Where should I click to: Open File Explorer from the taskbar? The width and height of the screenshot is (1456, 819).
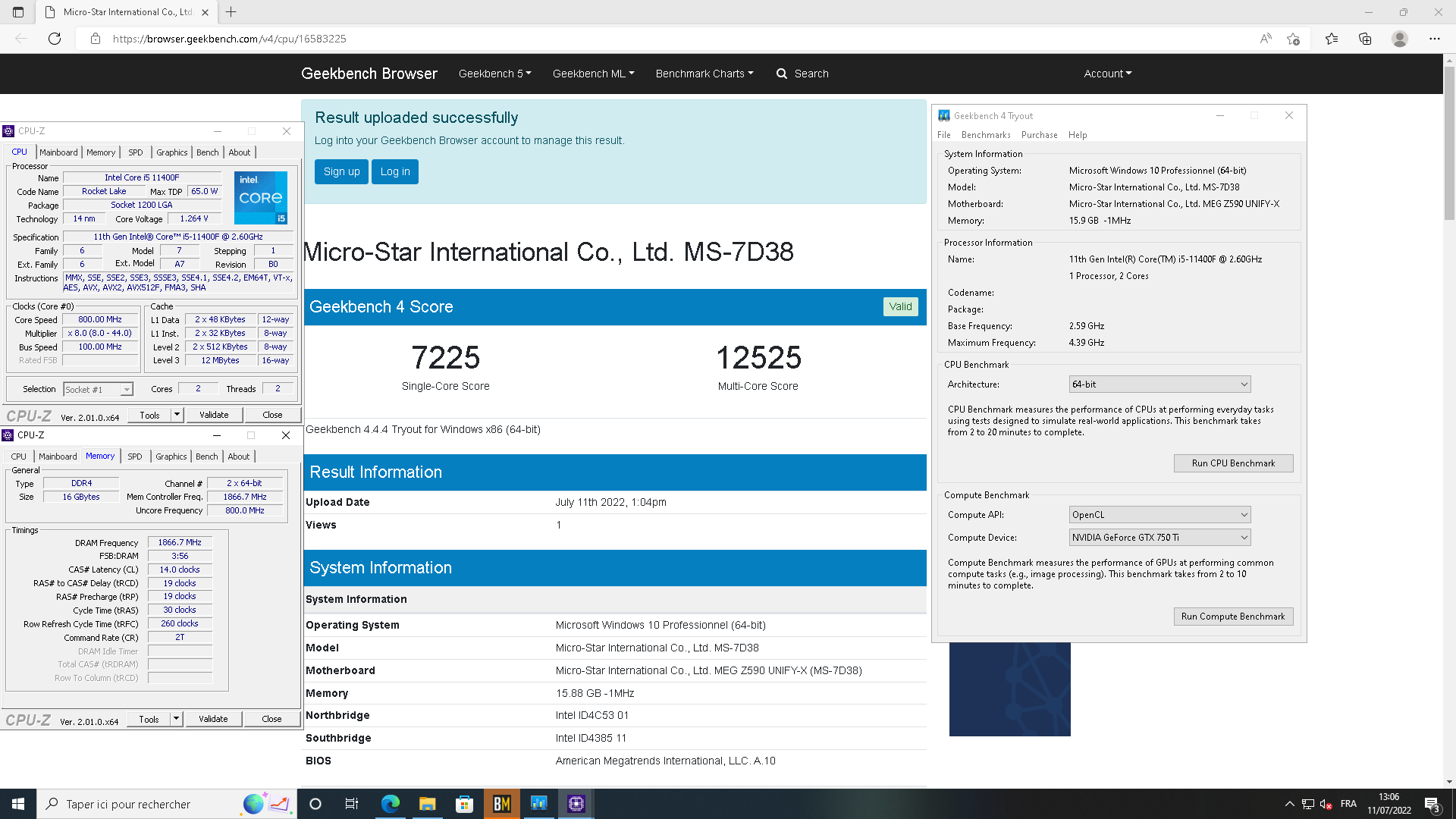427,804
